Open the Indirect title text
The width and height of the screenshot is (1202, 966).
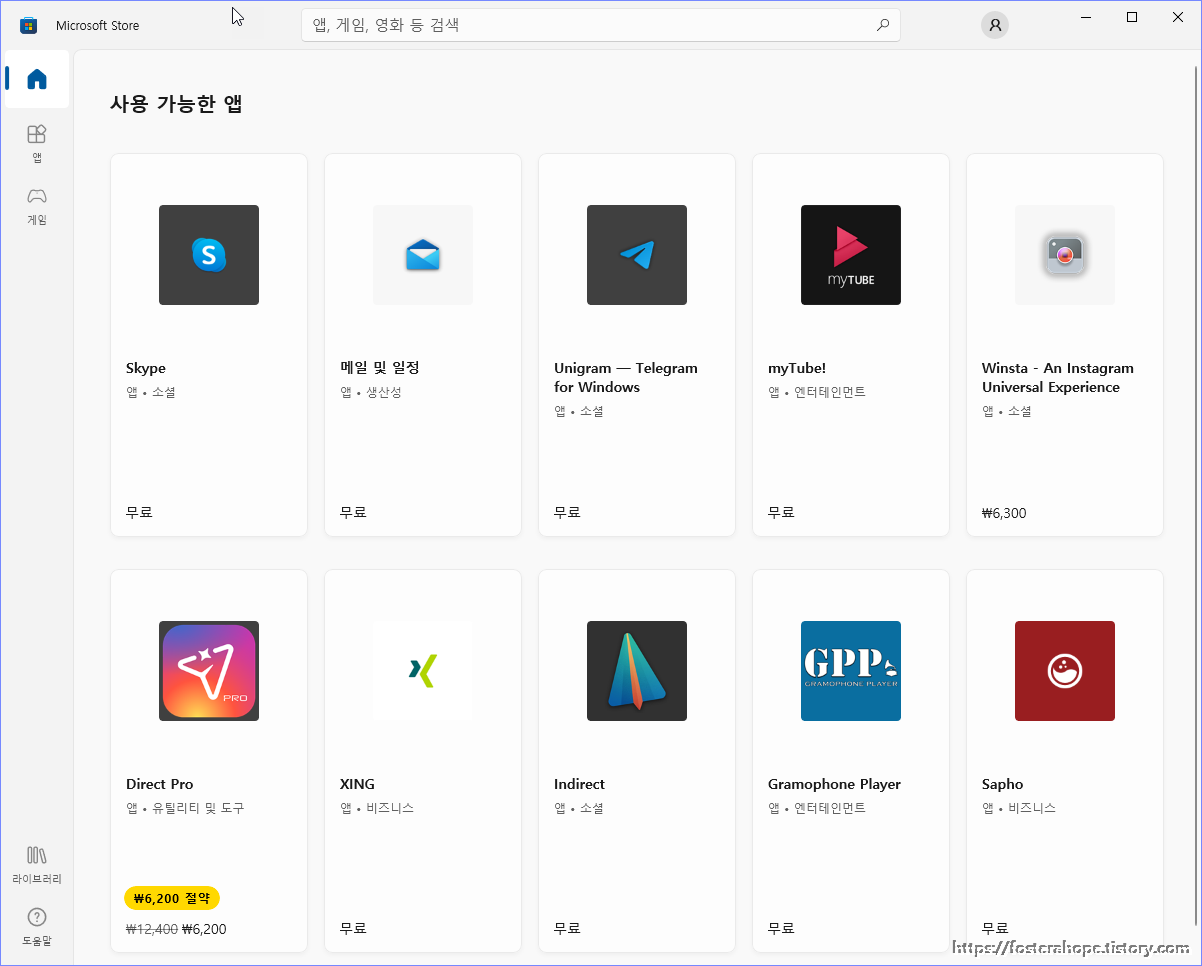pyautogui.click(x=579, y=784)
